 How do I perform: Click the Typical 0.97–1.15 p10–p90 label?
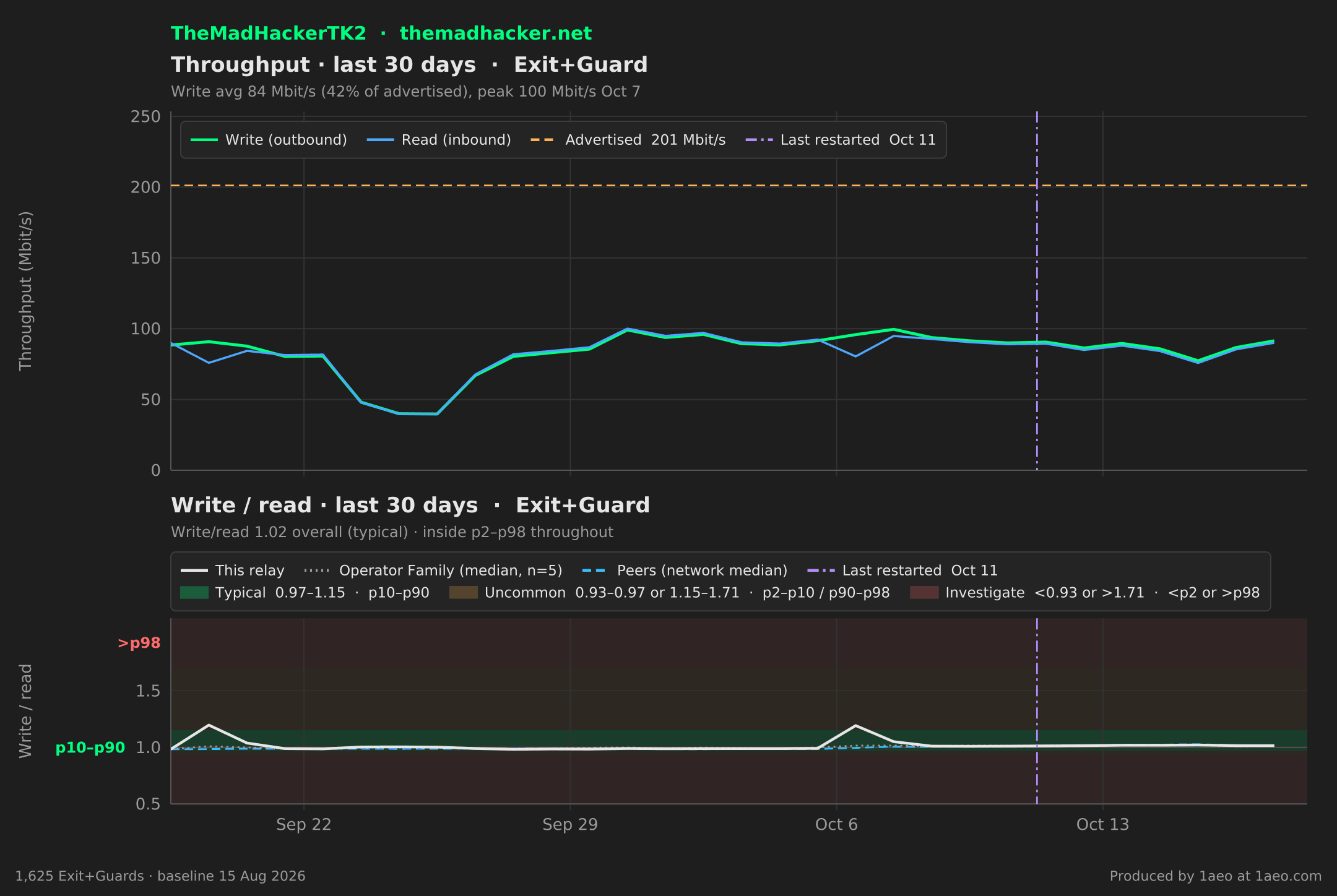[x=322, y=593]
